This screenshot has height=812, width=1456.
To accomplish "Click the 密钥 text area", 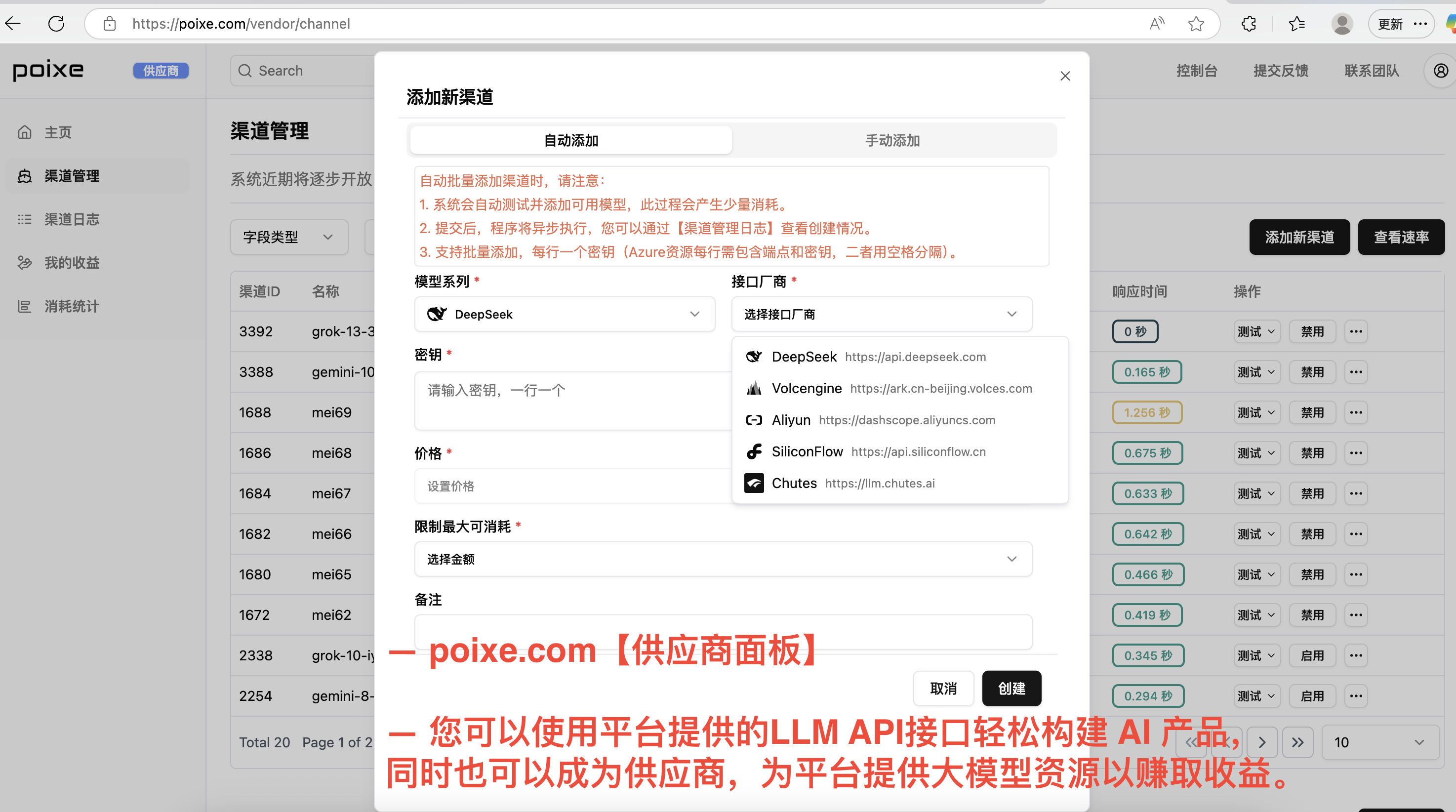I will 573,401.
